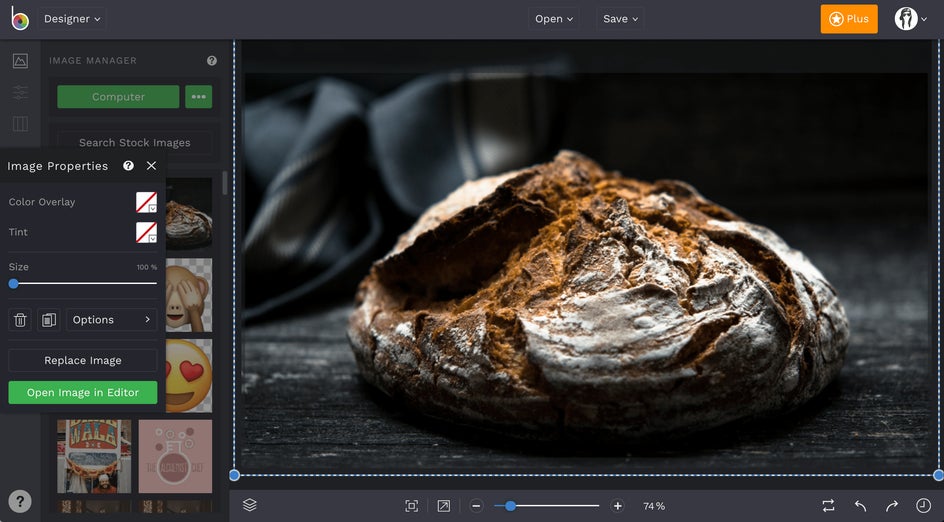Open the layers panel icon

(x=250, y=505)
